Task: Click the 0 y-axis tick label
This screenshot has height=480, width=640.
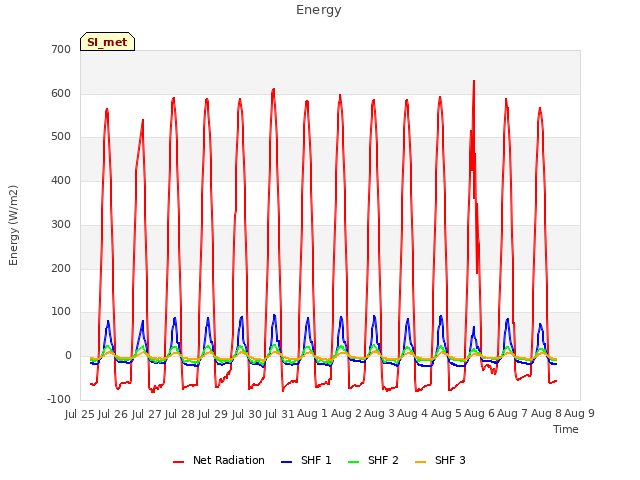Action: pos(68,356)
